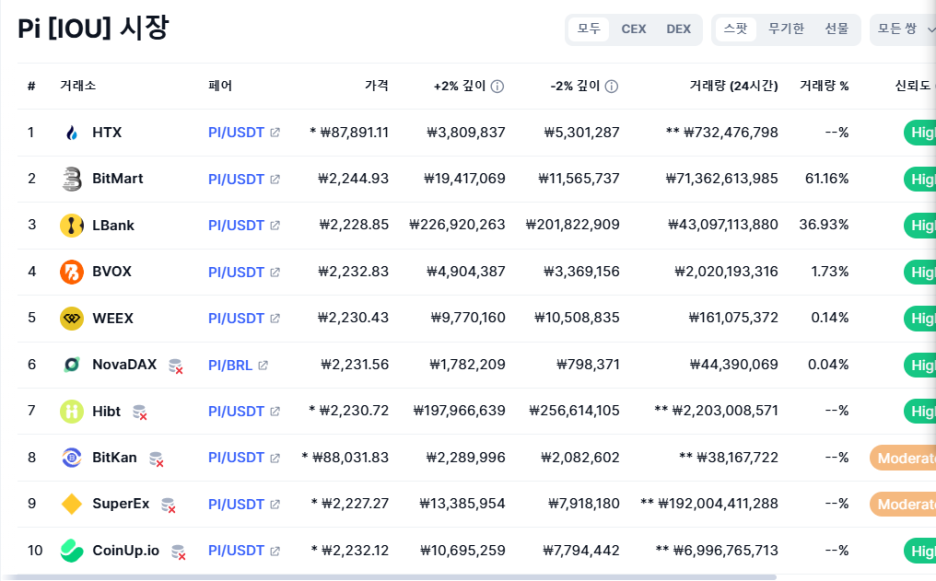Viewport: 936px width, 581px height.
Task: Click external link icon in BVOX pair cell
Action: coord(275,272)
